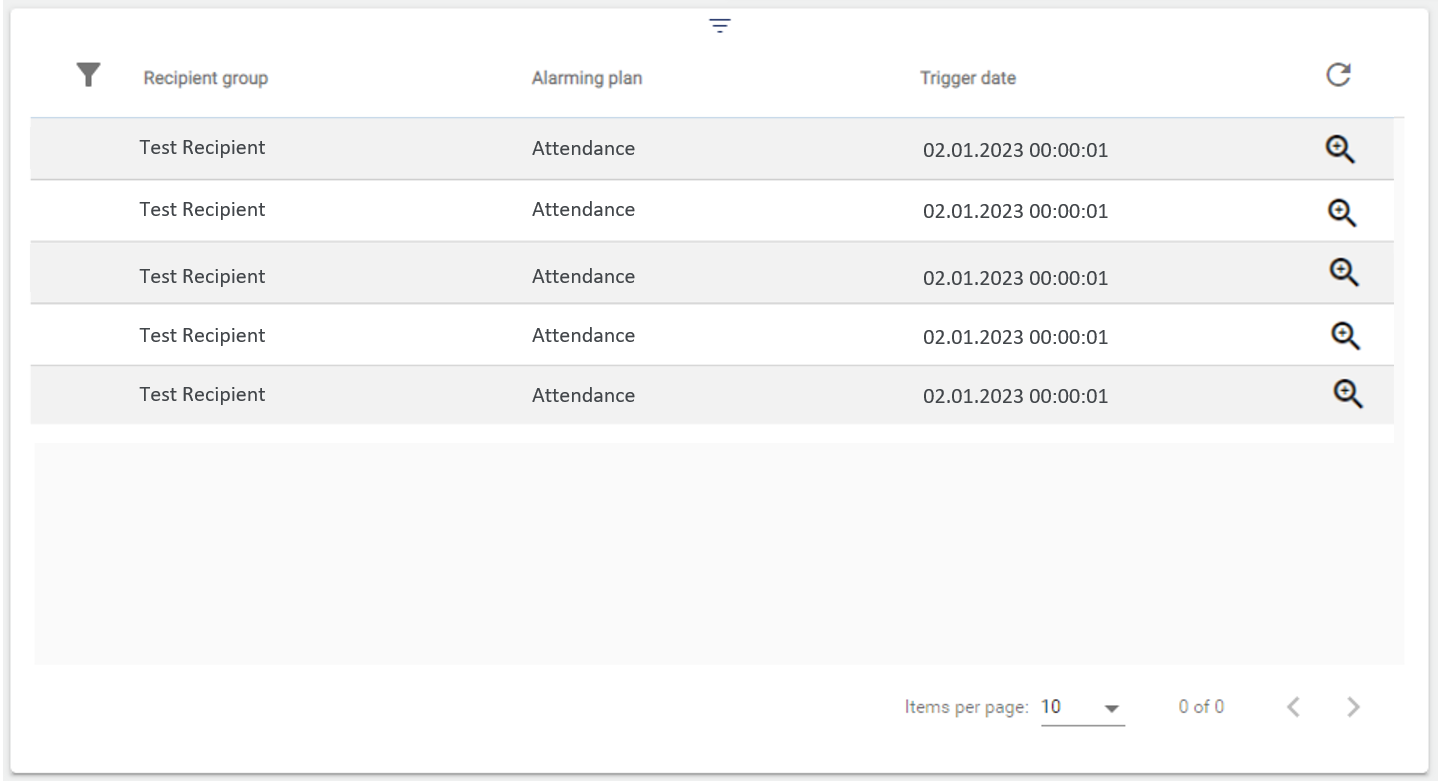Sort by the Recipient group column header

coord(205,78)
